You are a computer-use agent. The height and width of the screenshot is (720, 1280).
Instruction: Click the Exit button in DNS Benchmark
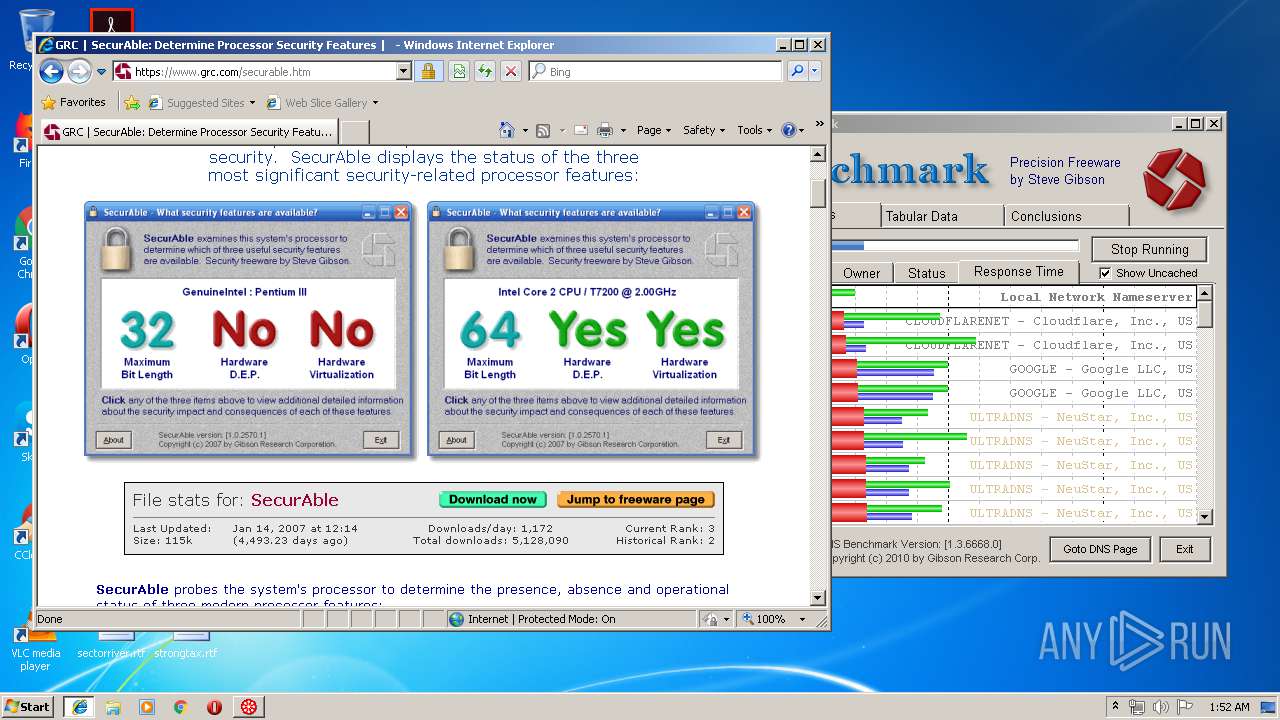point(1184,549)
